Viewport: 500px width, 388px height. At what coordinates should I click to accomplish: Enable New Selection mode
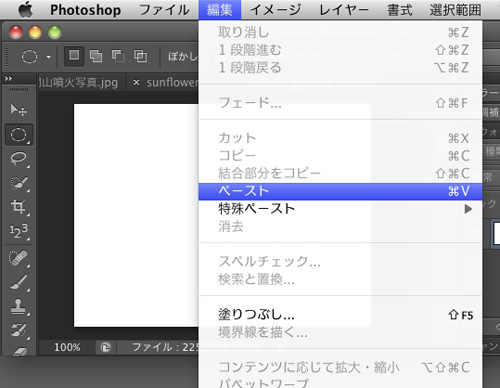point(74,56)
